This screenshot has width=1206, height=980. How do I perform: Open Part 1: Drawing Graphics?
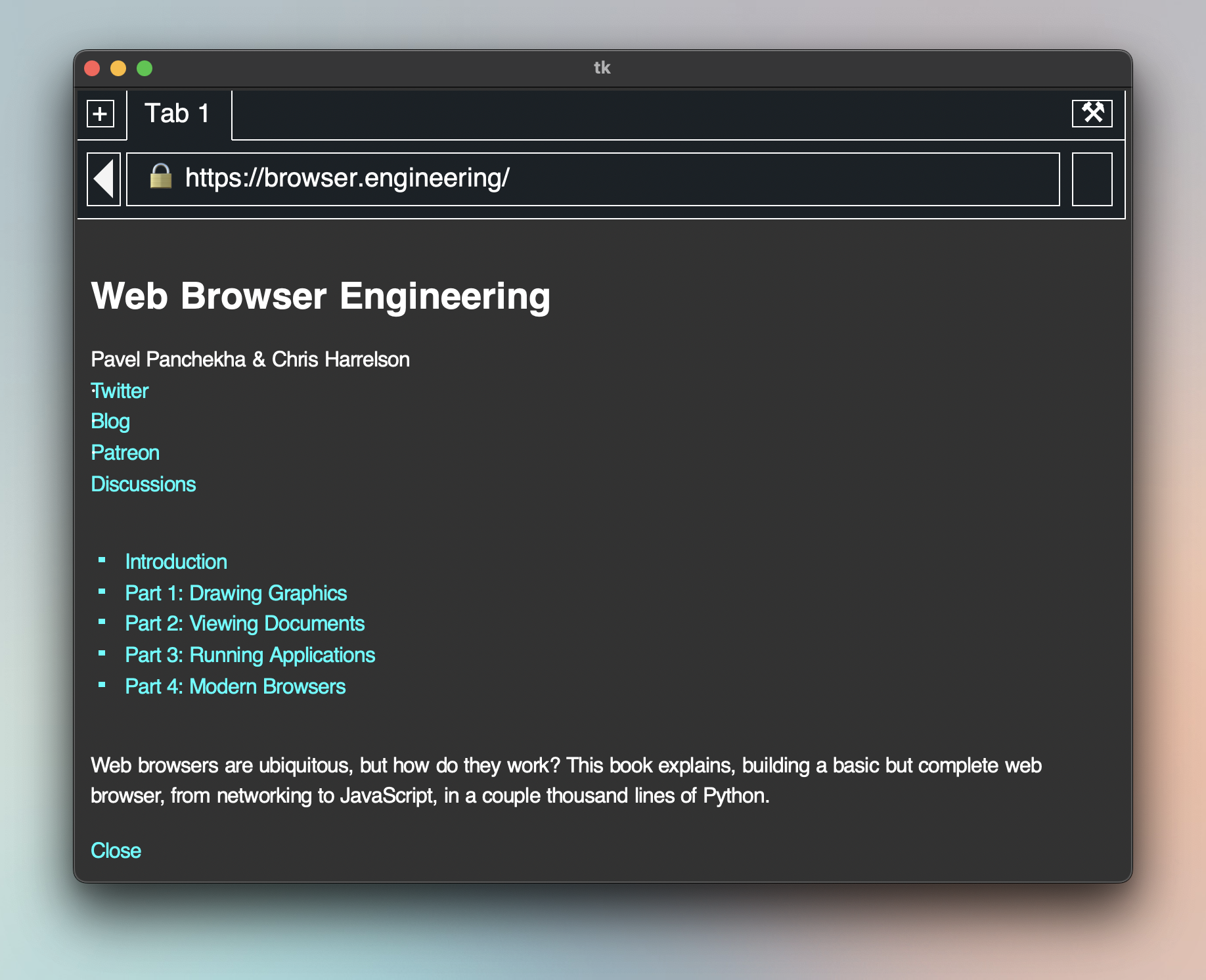(236, 593)
